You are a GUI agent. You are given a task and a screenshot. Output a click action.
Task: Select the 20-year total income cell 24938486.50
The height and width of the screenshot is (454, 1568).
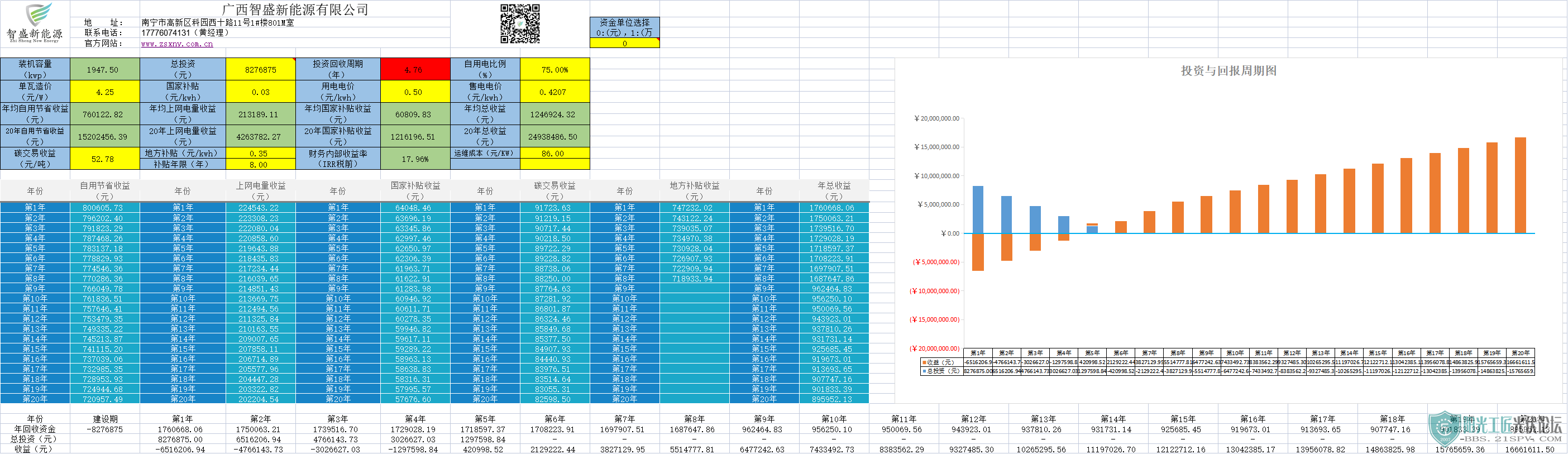[555, 136]
